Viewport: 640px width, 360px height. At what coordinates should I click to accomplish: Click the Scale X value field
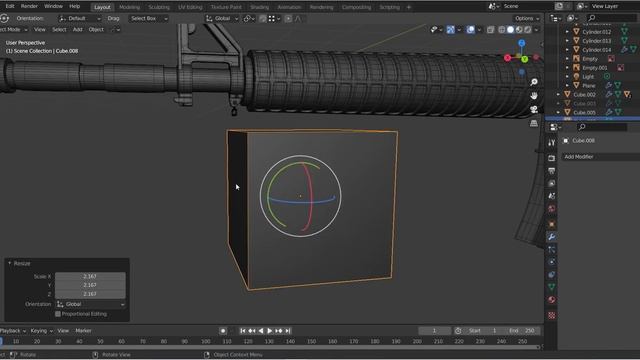(90, 276)
